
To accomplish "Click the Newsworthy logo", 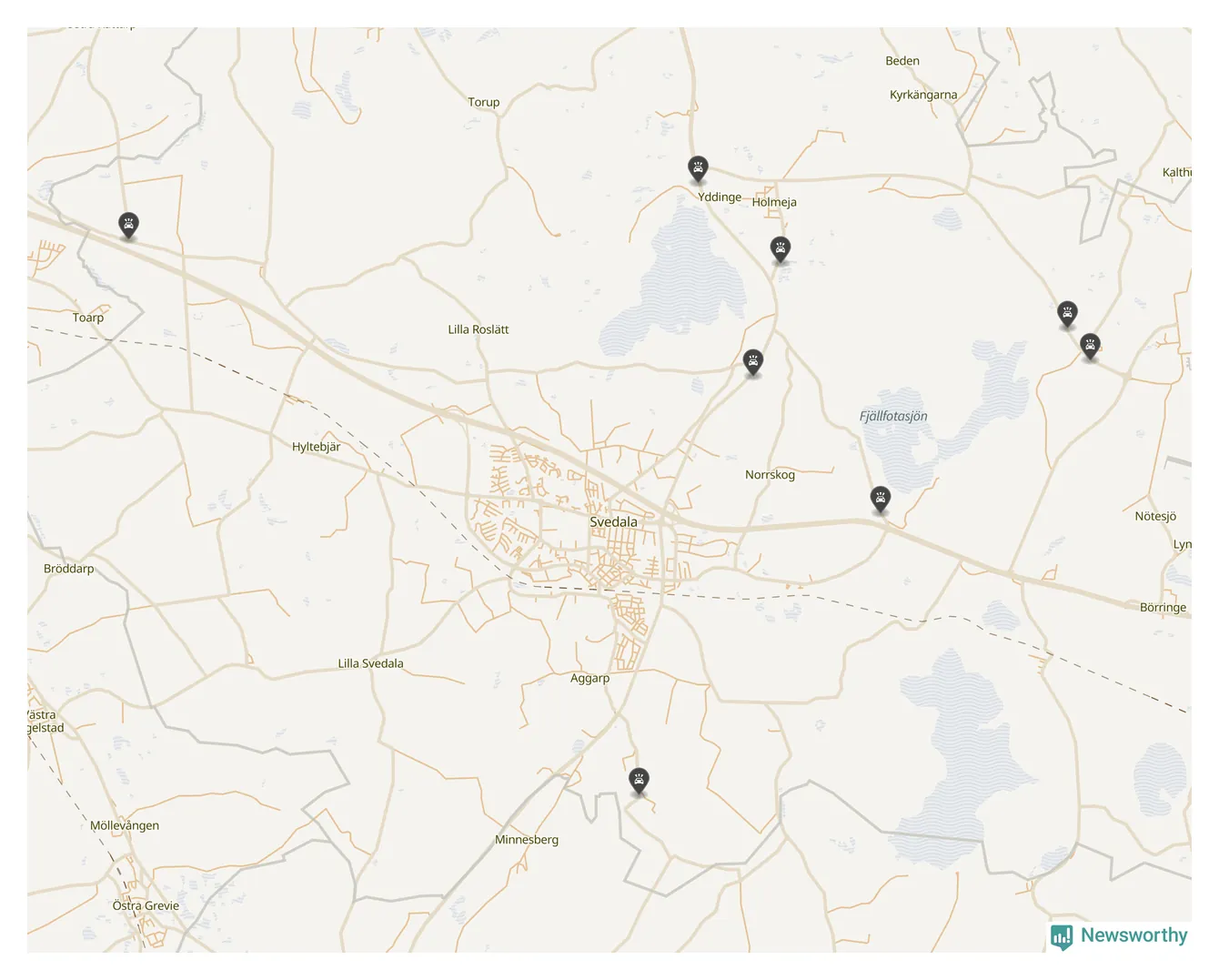I will coord(1119,936).
